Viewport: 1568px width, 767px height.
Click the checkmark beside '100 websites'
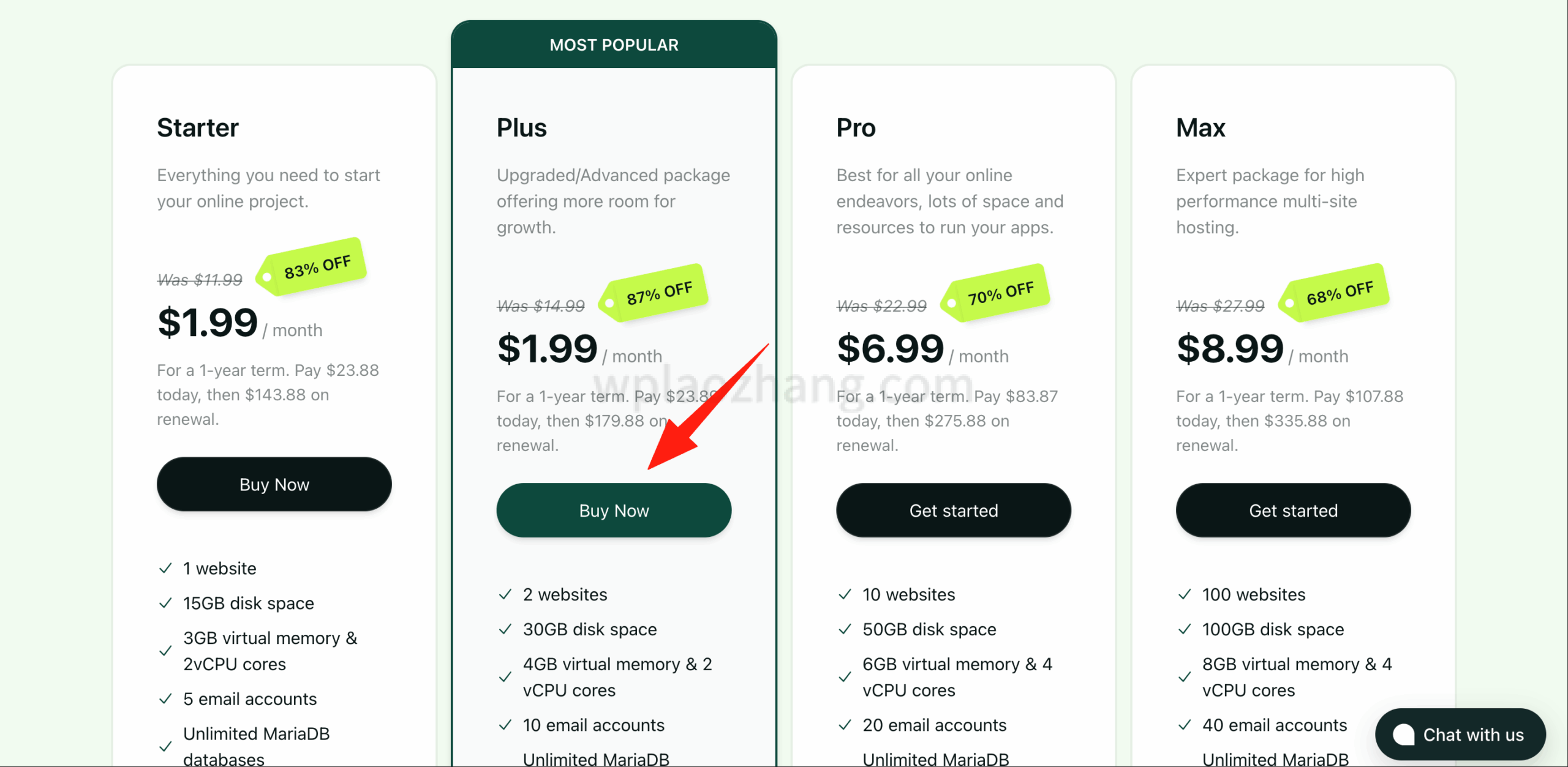(x=1185, y=594)
